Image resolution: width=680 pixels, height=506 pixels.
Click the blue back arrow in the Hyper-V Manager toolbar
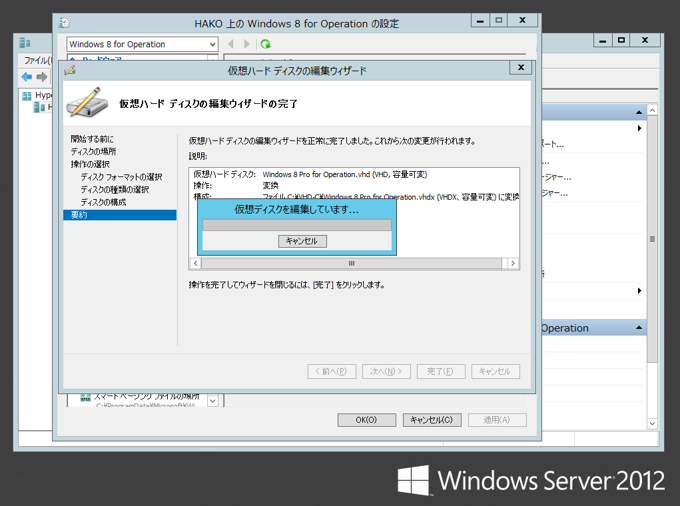click(27, 77)
